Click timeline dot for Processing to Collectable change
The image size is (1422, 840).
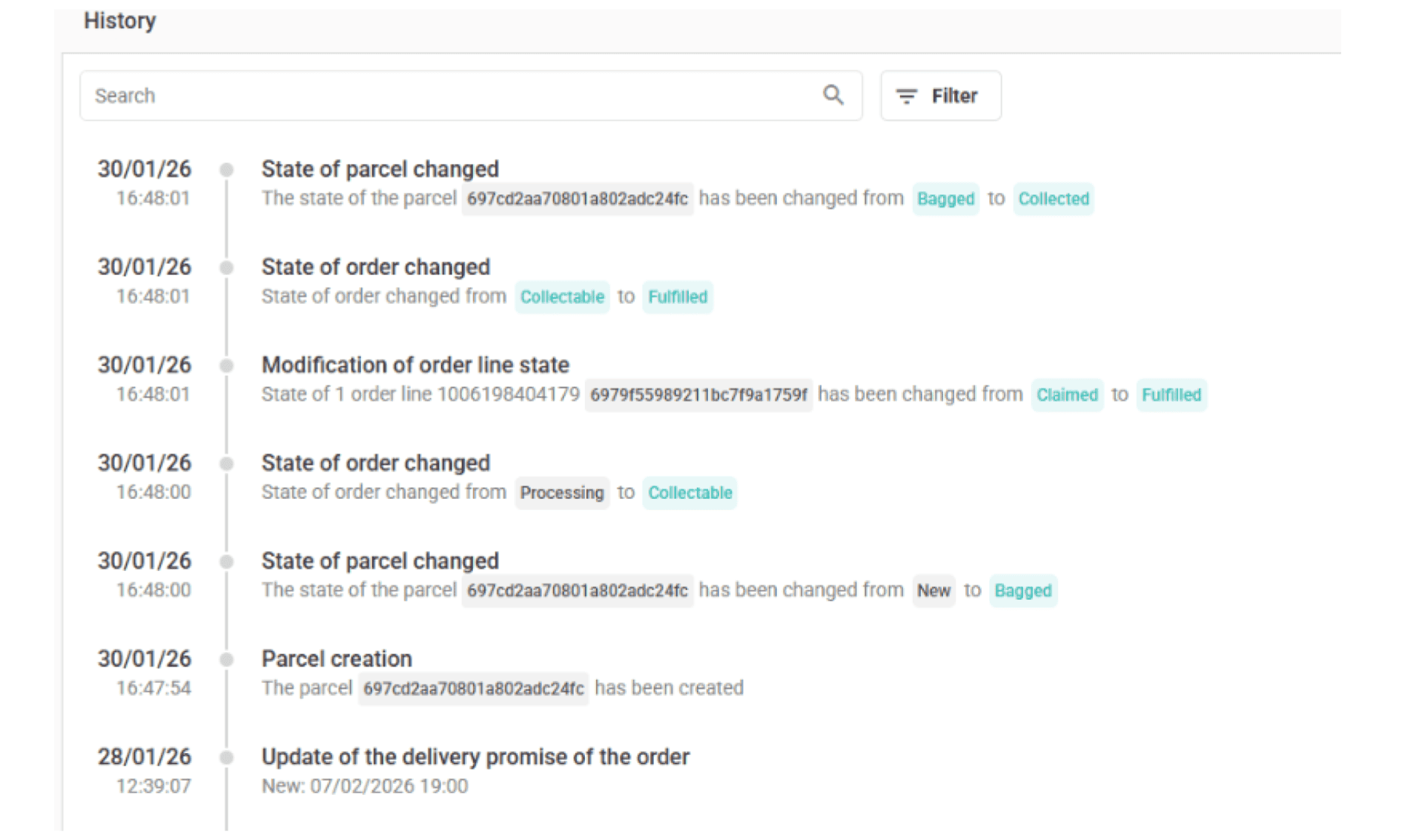click(x=227, y=463)
